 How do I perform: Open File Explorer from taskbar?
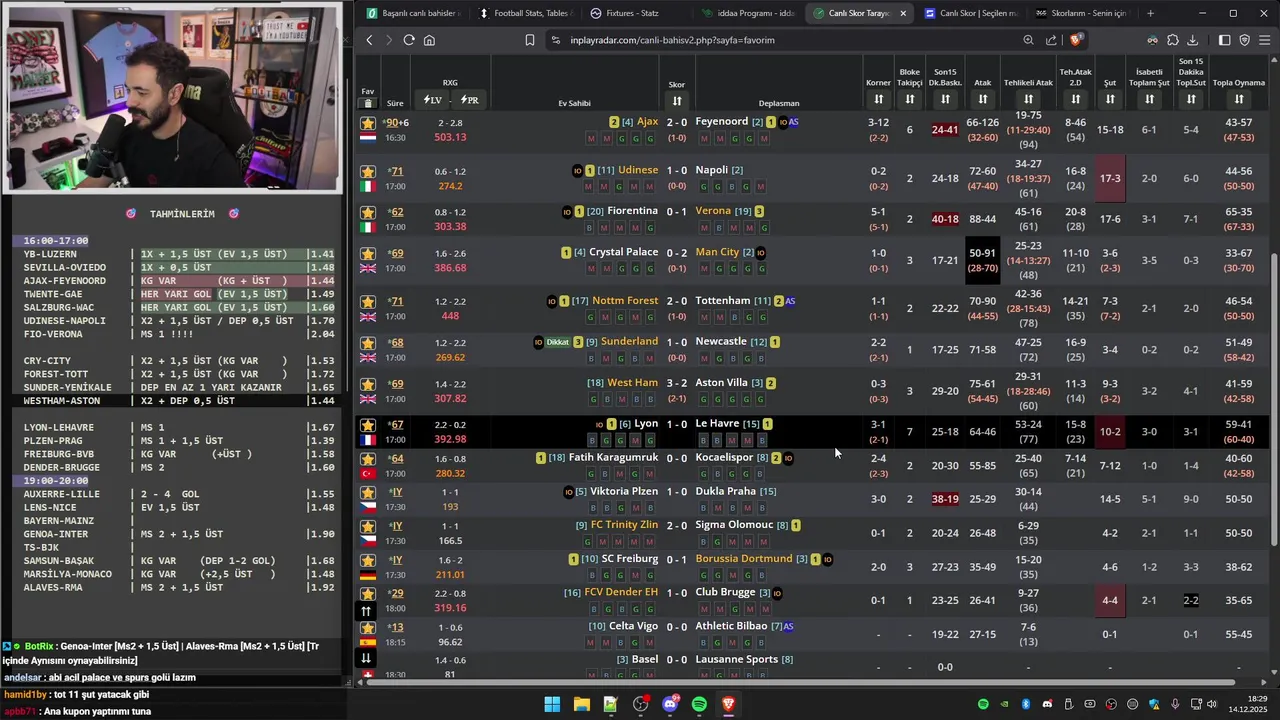[x=581, y=705]
